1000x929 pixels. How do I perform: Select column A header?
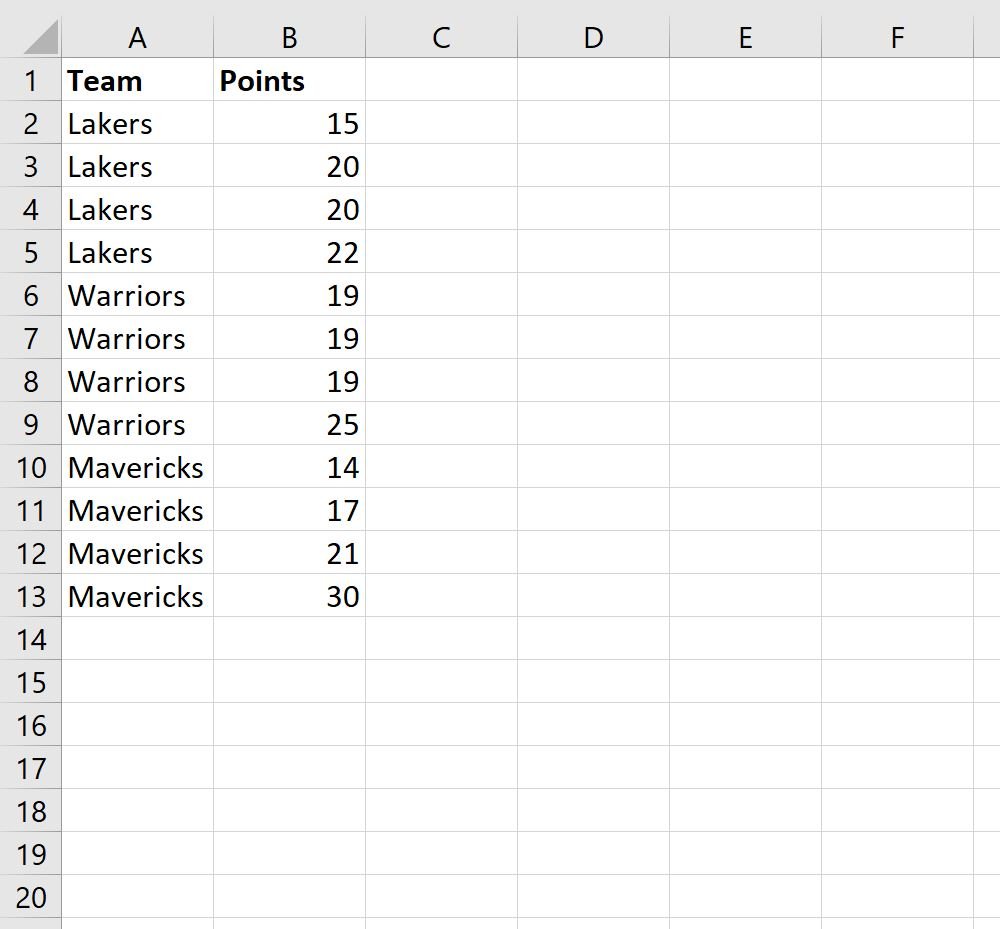click(137, 38)
